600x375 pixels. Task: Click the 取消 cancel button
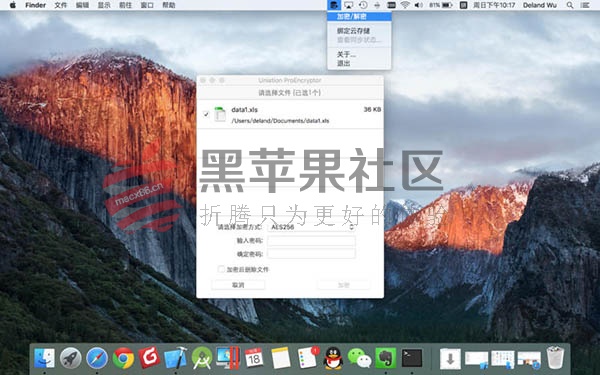point(238,285)
